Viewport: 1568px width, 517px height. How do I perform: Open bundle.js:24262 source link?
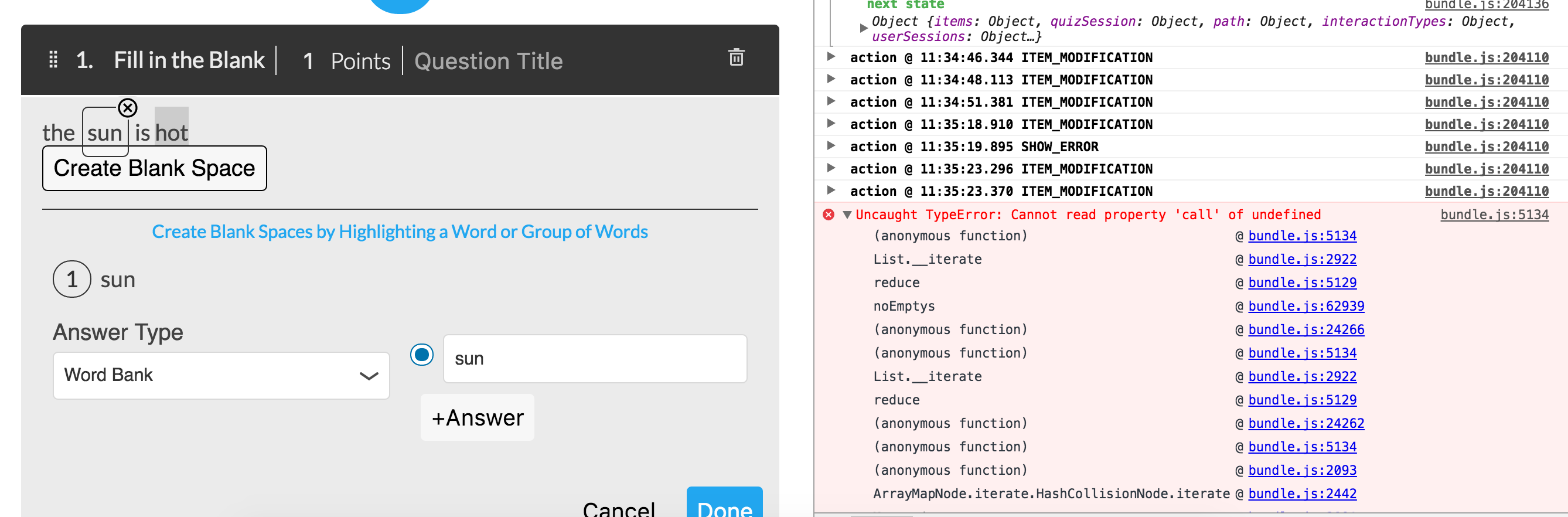[1305, 423]
